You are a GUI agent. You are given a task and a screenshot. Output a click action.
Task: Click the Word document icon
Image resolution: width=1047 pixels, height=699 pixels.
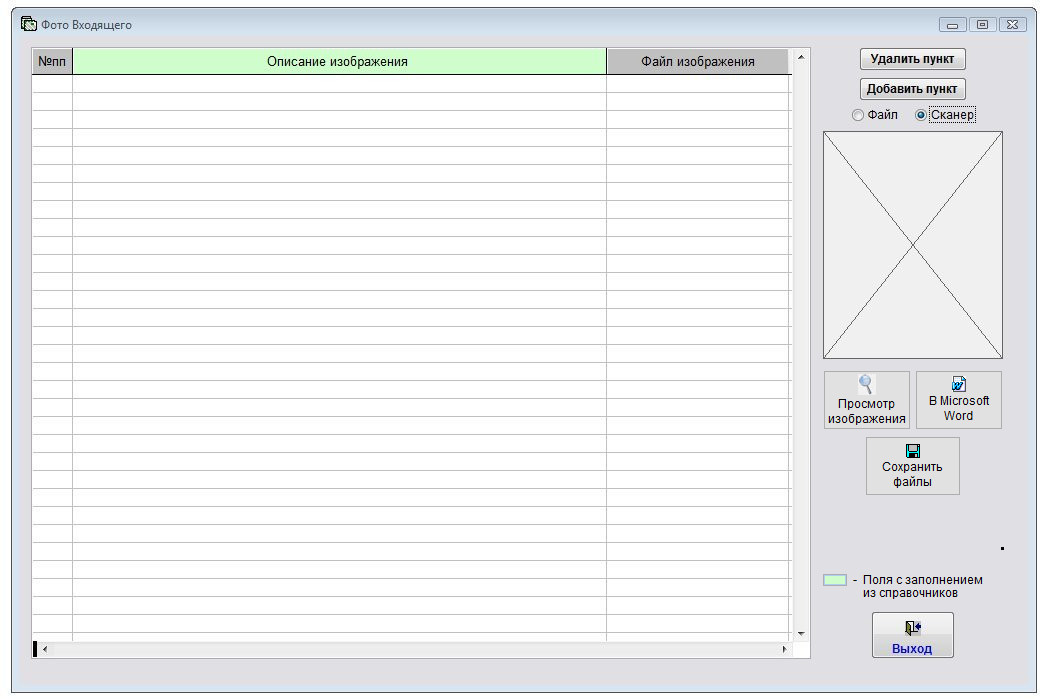[958, 383]
